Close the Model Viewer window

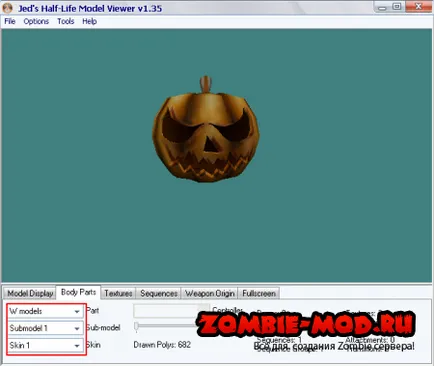click(x=418, y=7)
